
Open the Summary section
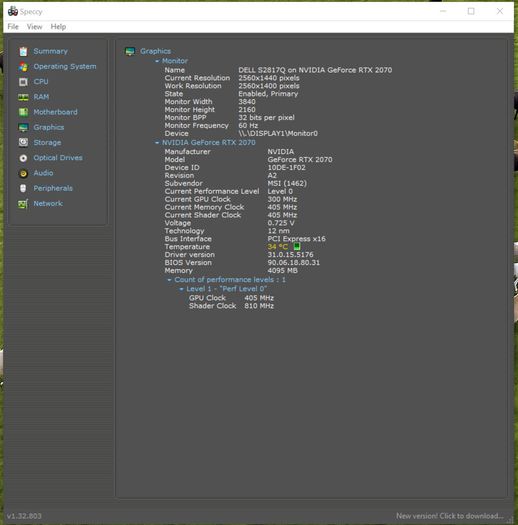pos(51,51)
